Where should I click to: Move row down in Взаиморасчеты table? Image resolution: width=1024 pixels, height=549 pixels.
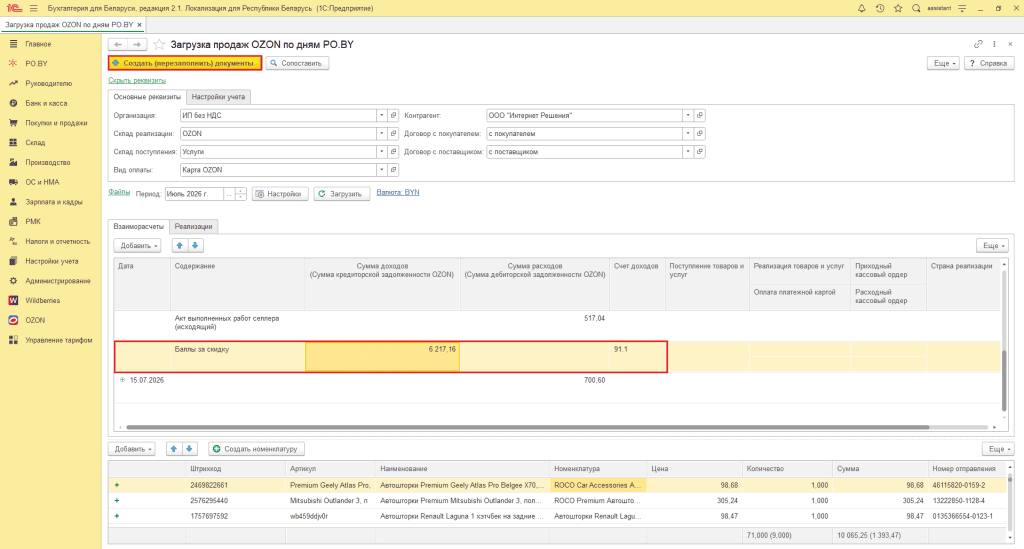195,245
